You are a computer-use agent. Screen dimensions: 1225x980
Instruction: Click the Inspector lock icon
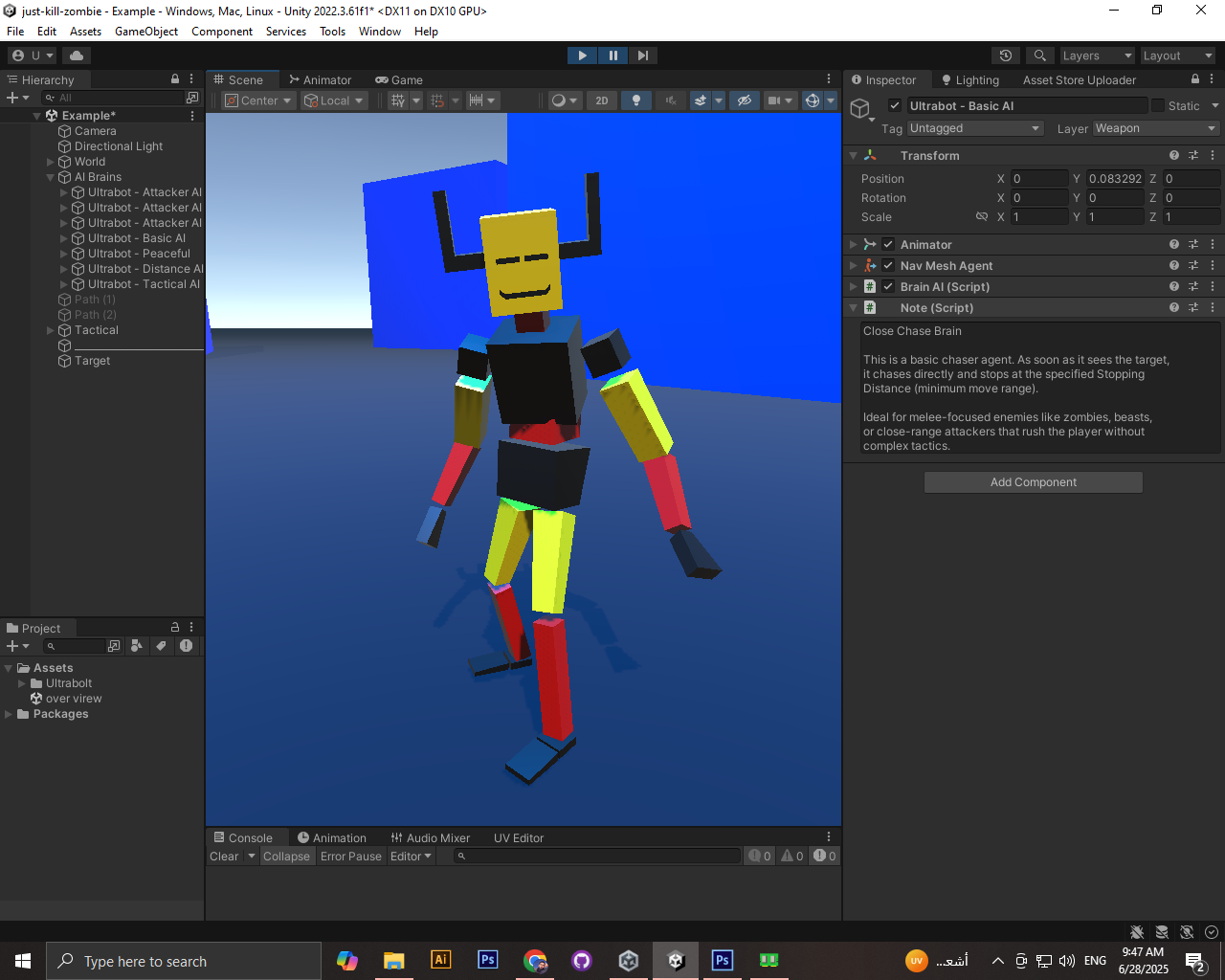pyautogui.click(x=1195, y=79)
